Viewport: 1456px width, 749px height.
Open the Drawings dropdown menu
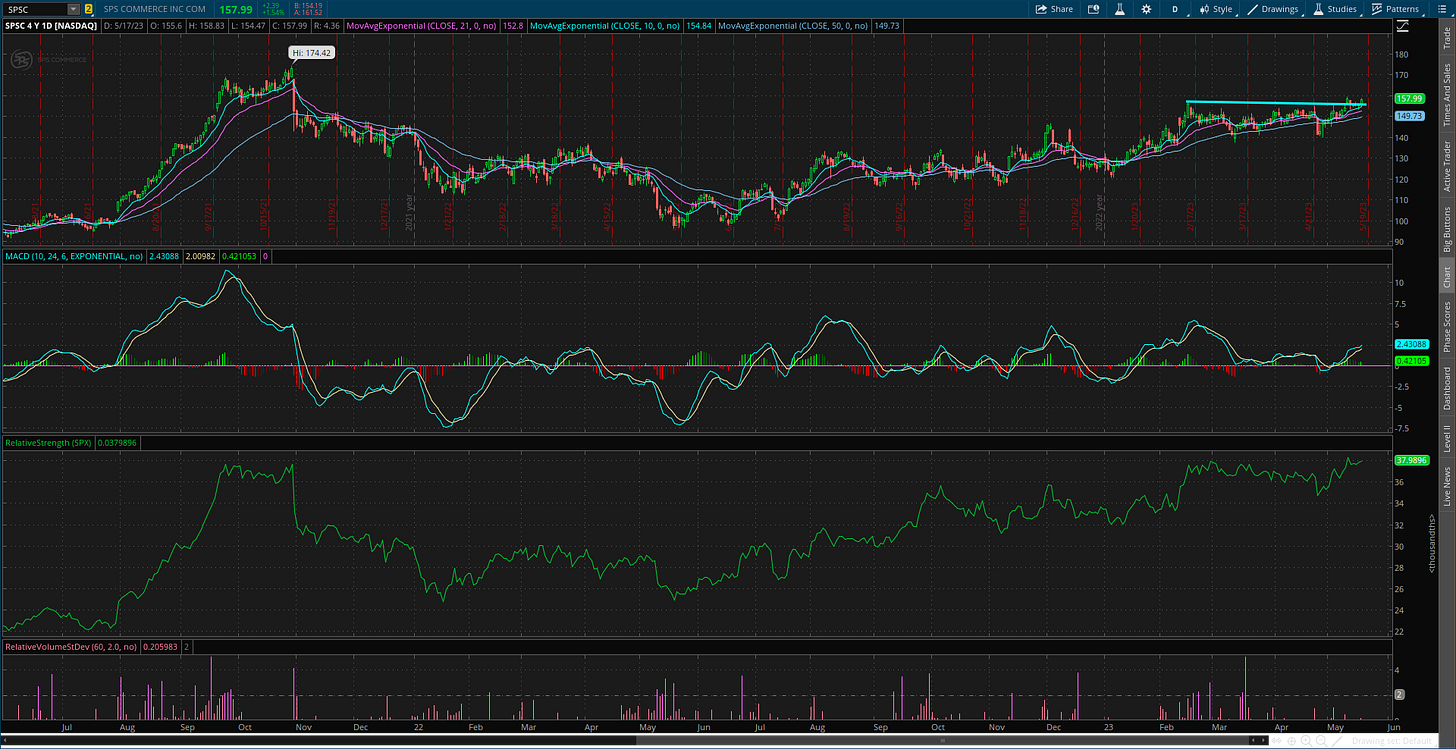[x=1273, y=9]
